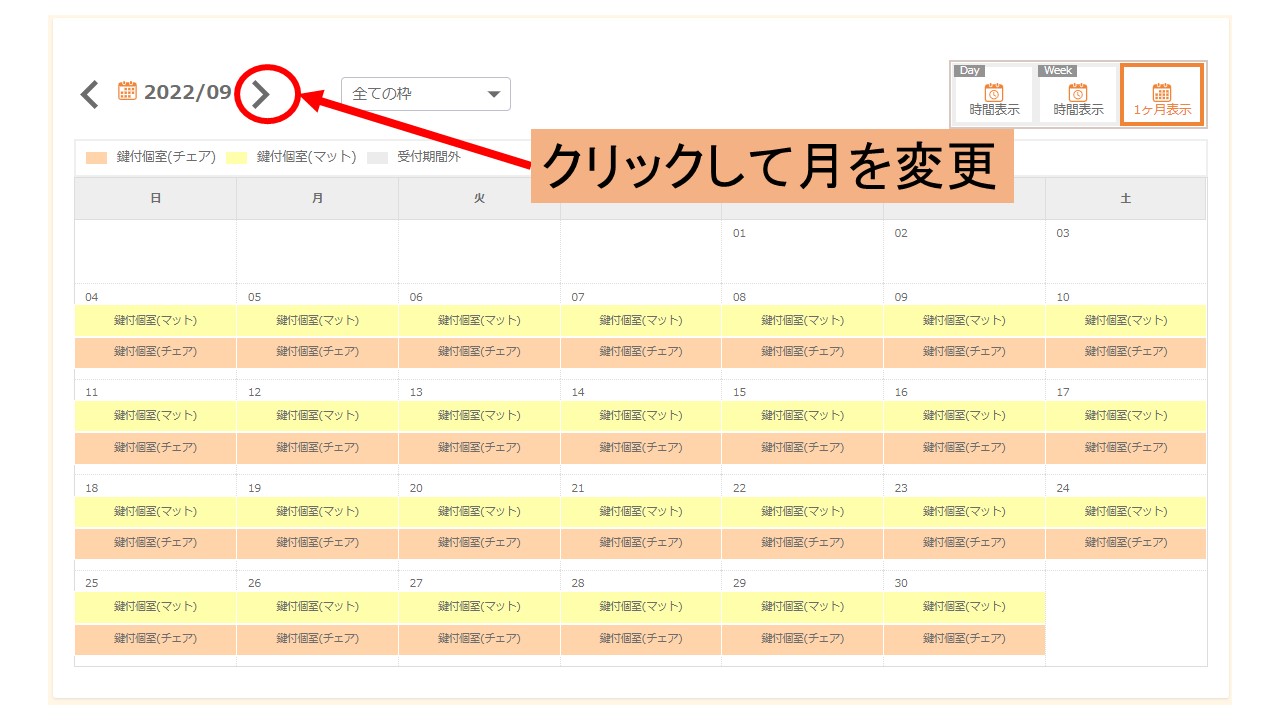The height and width of the screenshot is (720, 1280).
Task: Select 鍵付個室(マット) on day 09
Action: click(964, 321)
